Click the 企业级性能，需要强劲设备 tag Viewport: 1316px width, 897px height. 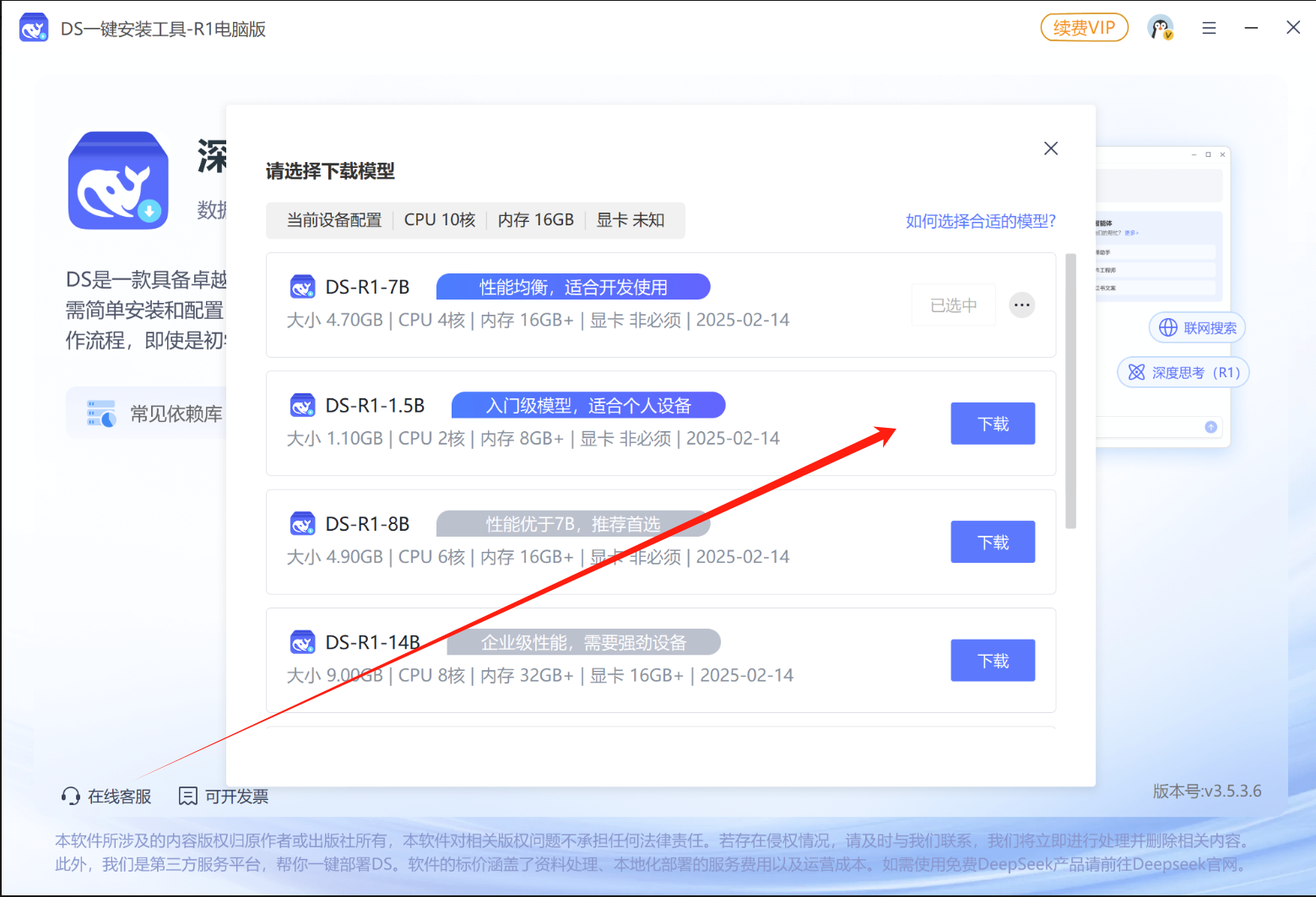tap(583, 642)
